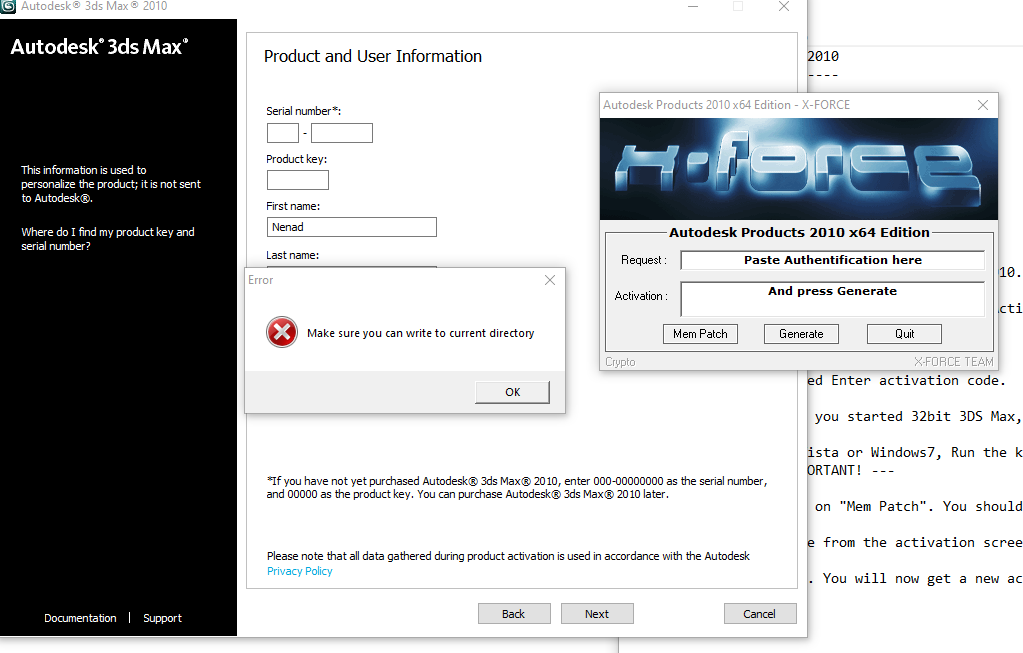Click OK in the Error dialog
This screenshot has height=653, width=1023.
click(512, 392)
